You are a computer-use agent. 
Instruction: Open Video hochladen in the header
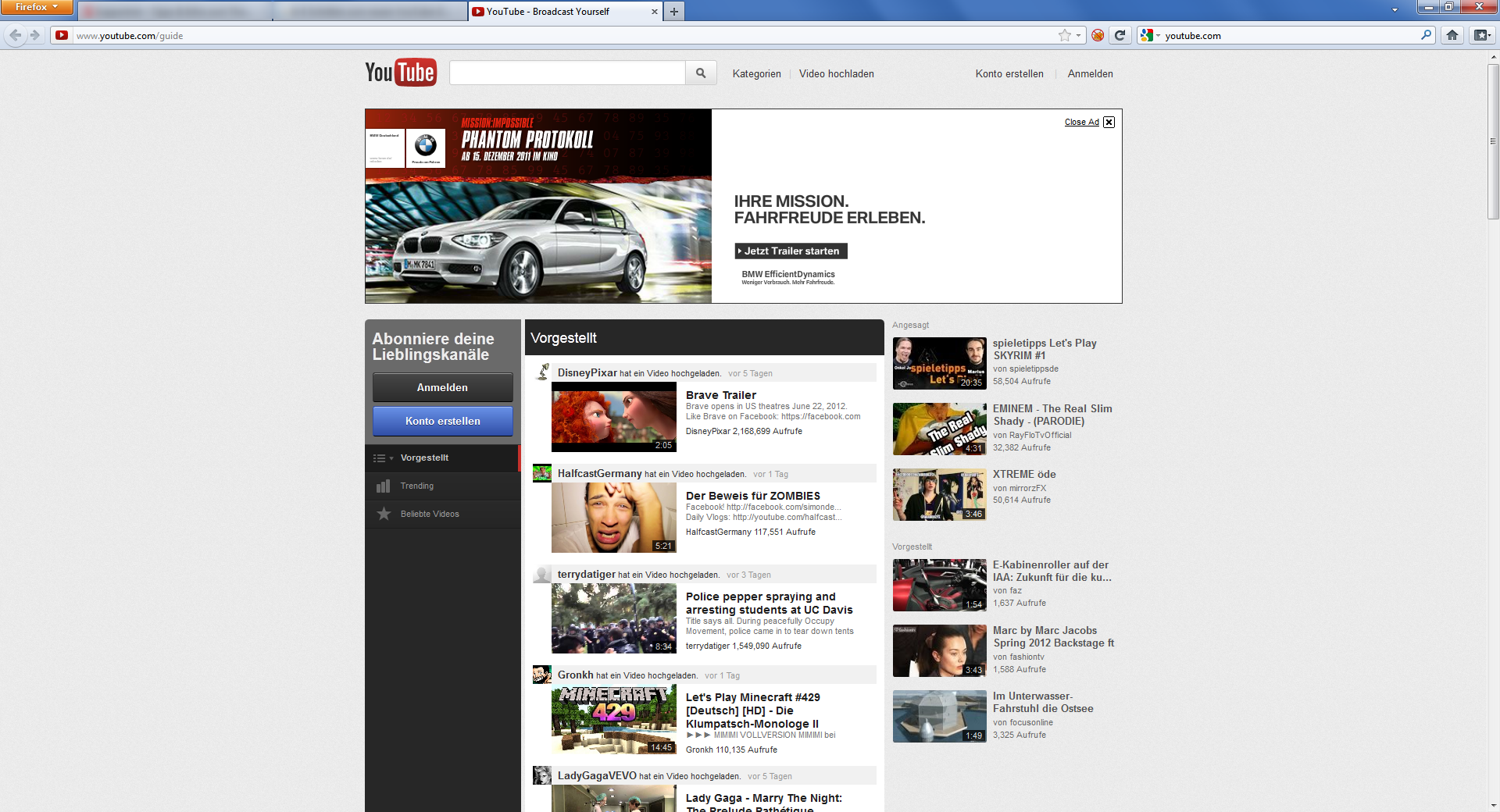point(836,73)
